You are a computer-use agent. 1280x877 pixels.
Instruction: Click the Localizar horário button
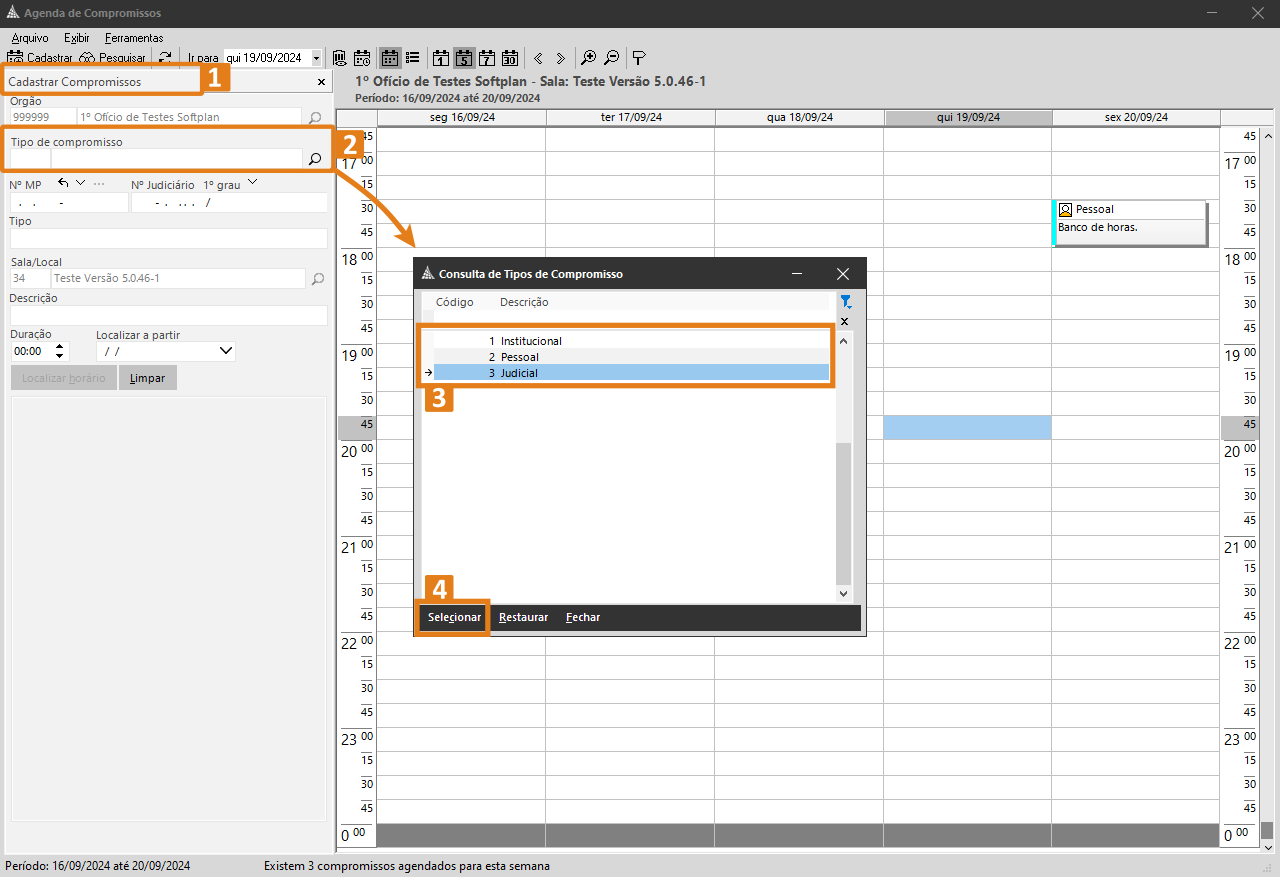point(64,378)
